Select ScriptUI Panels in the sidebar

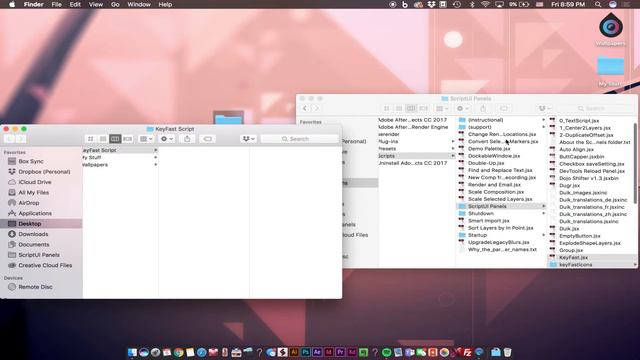(x=39, y=255)
